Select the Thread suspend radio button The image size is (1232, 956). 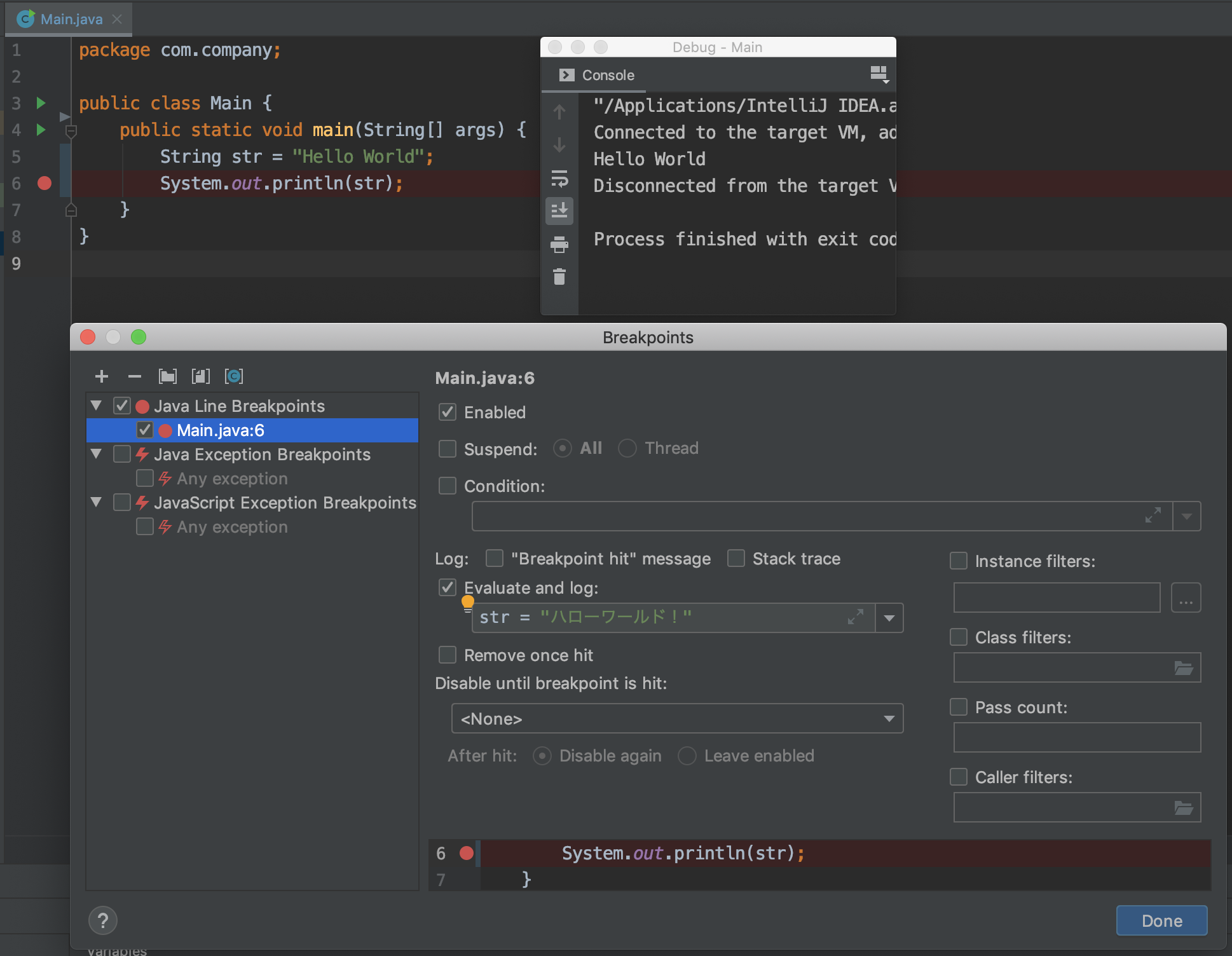click(627, 448)
